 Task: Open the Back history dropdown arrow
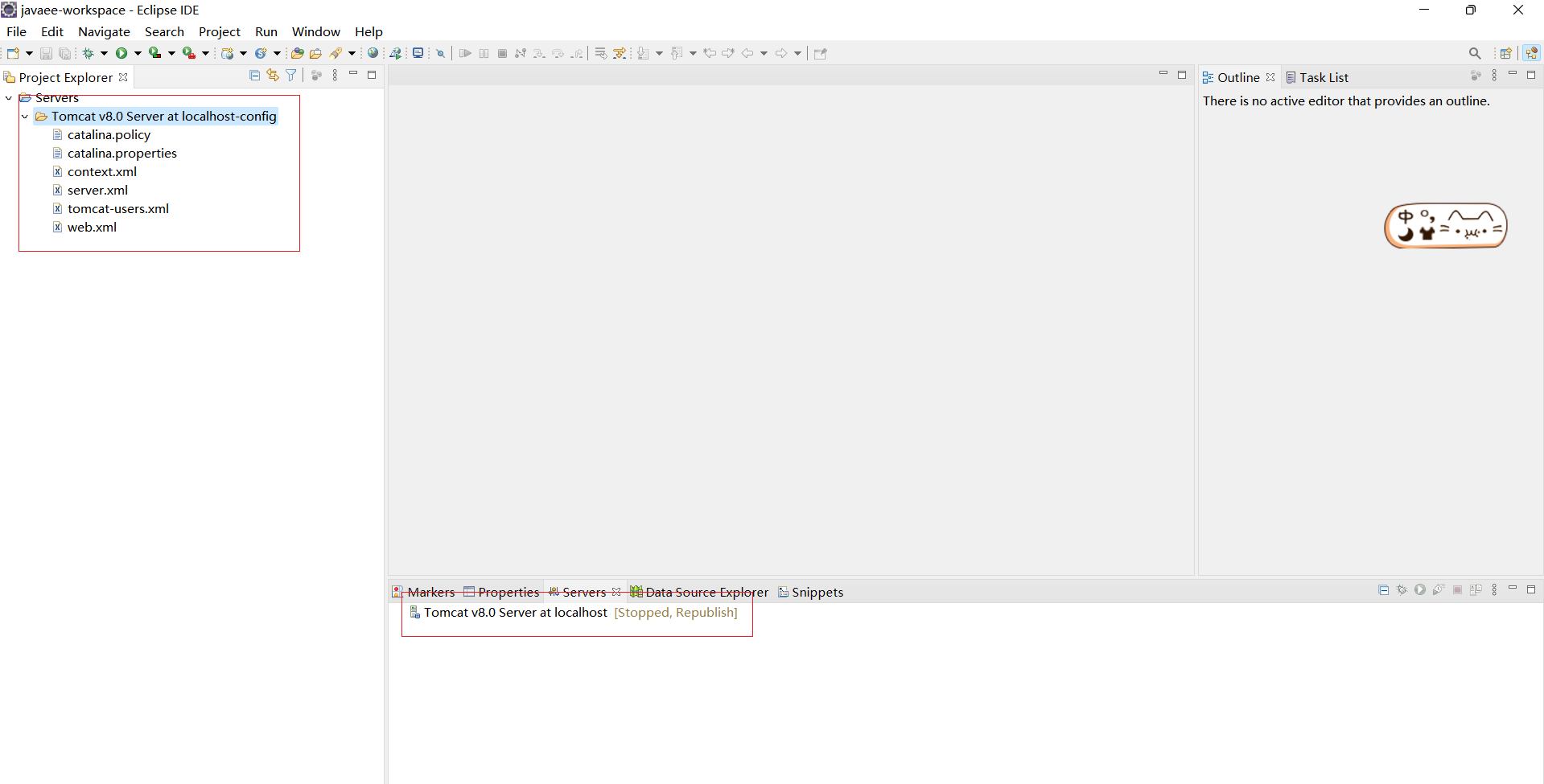pyautogui.click(x=764, y=53)
